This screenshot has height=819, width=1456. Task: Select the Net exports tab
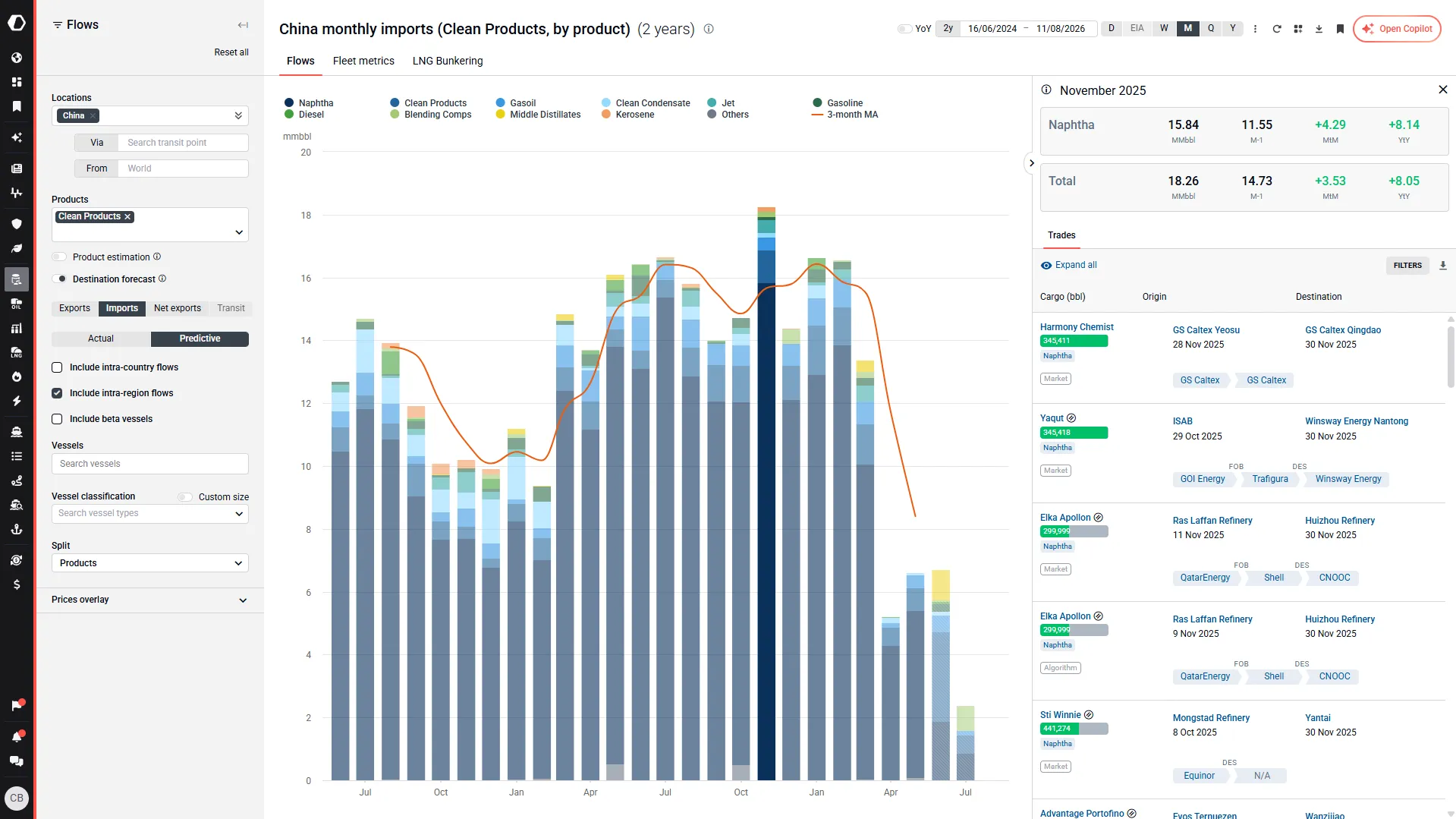[178, 308]
